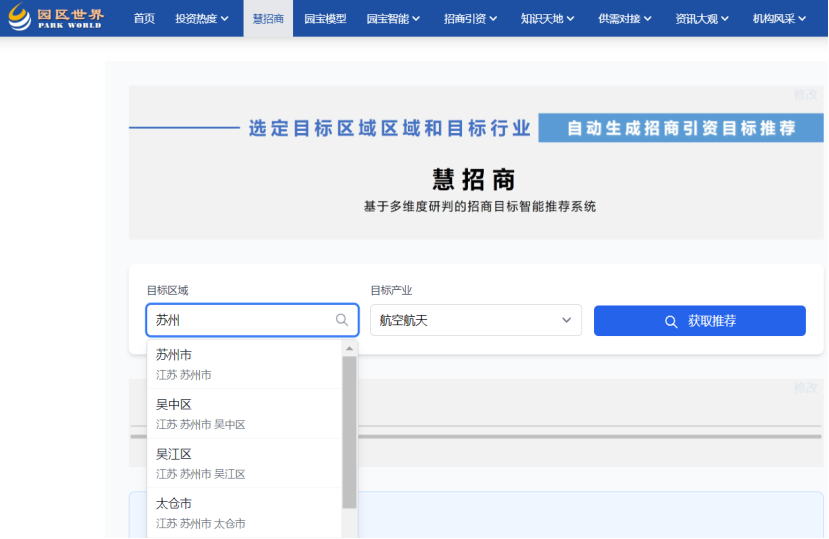Select the 太仓市 suggestion
Image resolution: width=829 pixels, height=539 pixels.
244,512
